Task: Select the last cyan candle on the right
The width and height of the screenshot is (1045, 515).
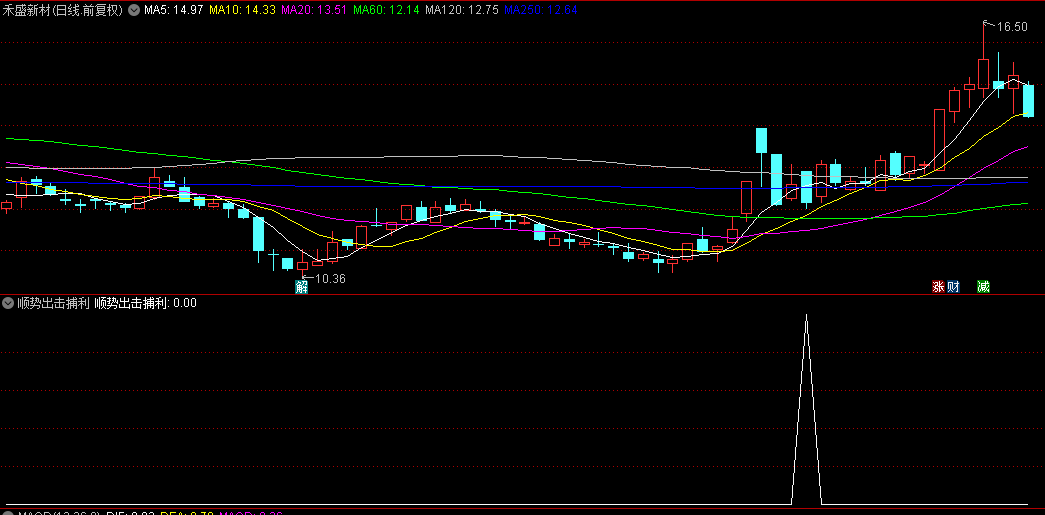Action: click(x=1028, y=100)
